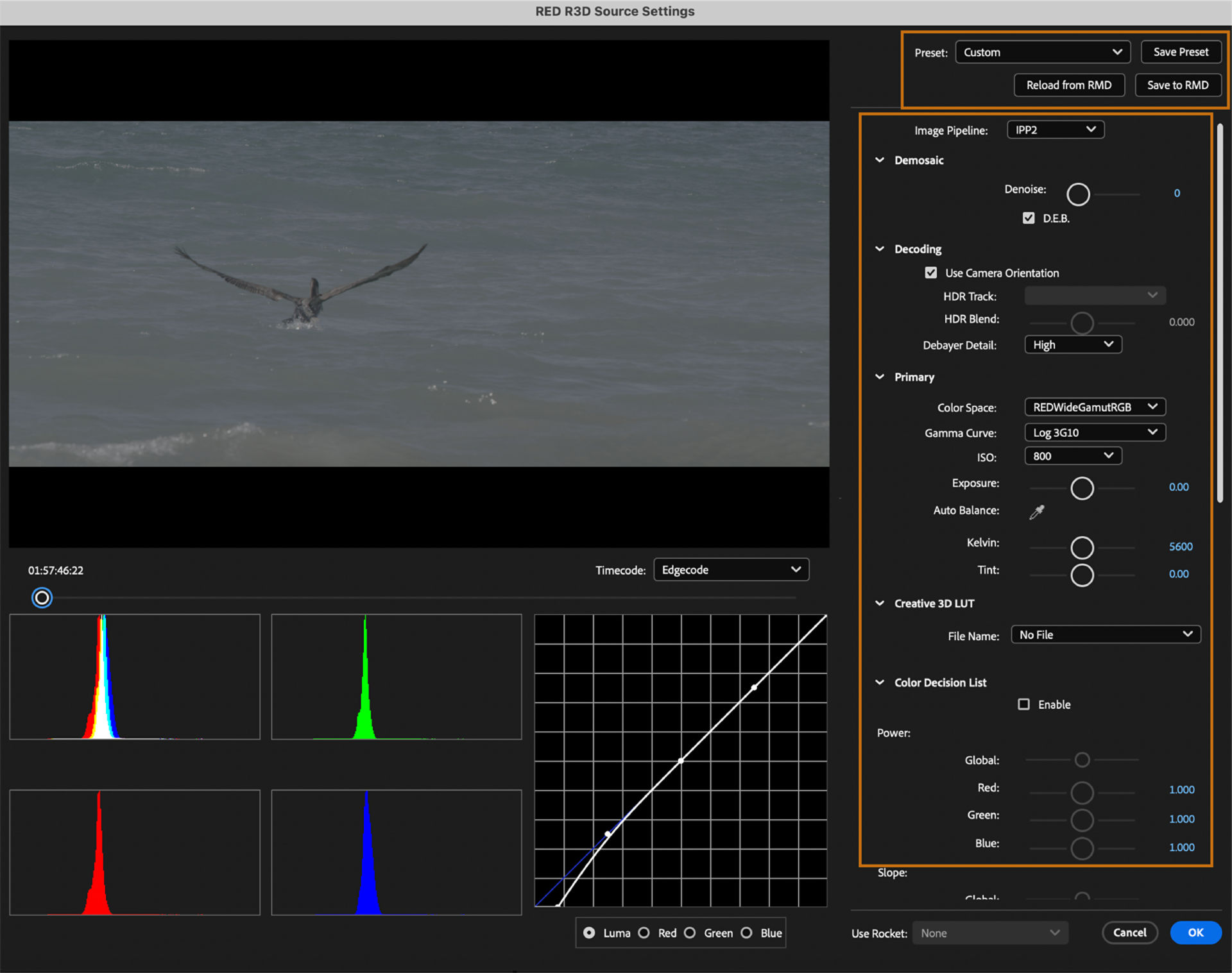Screen dimensions: 1232x973
Task: Enable the Color Decision List checkbox
Action: coord(1023,704)
